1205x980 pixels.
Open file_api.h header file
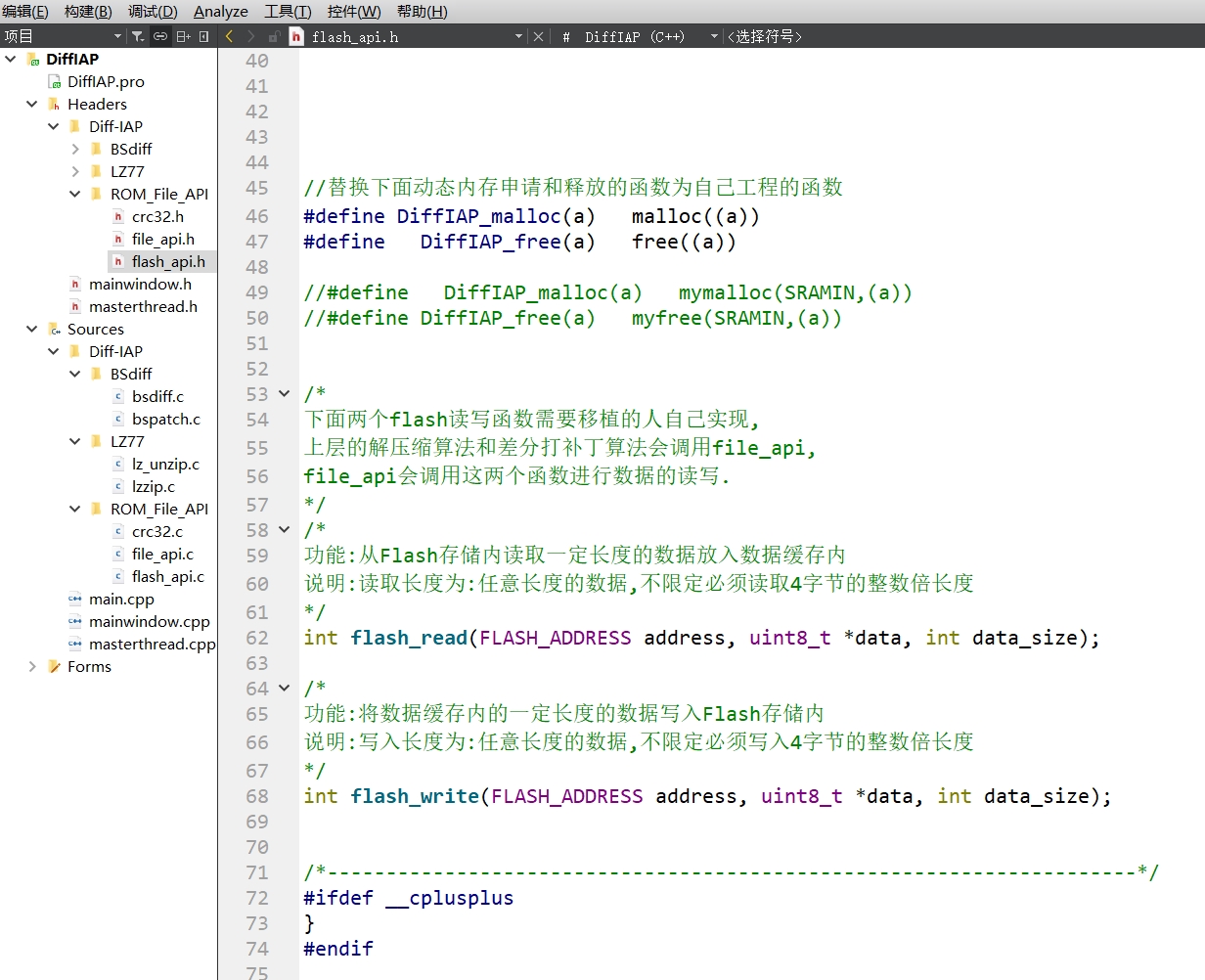163,239
